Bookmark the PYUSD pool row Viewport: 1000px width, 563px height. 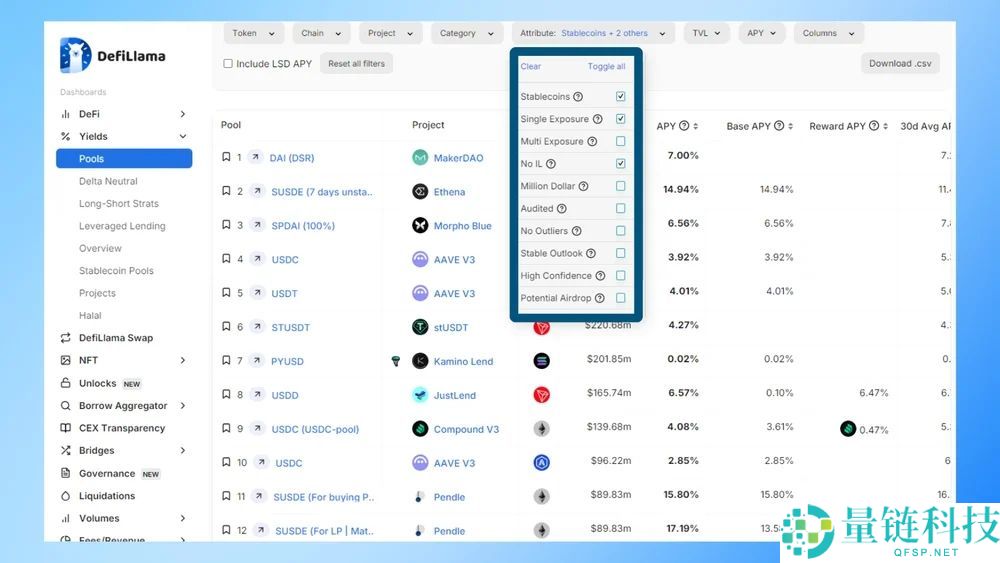click(x=226, y=360)
